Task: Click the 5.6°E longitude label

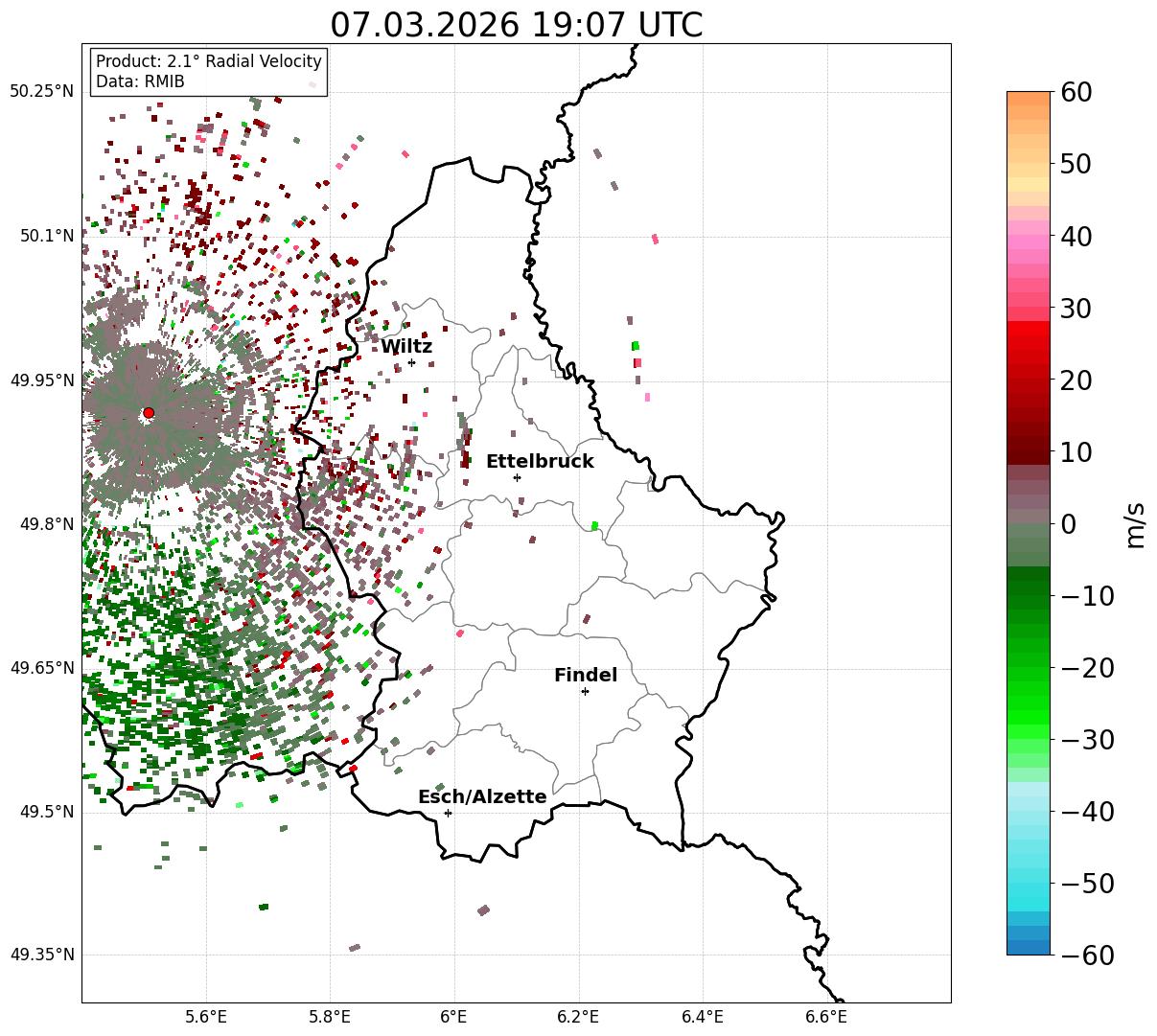Action: [x=206, y=1018]
